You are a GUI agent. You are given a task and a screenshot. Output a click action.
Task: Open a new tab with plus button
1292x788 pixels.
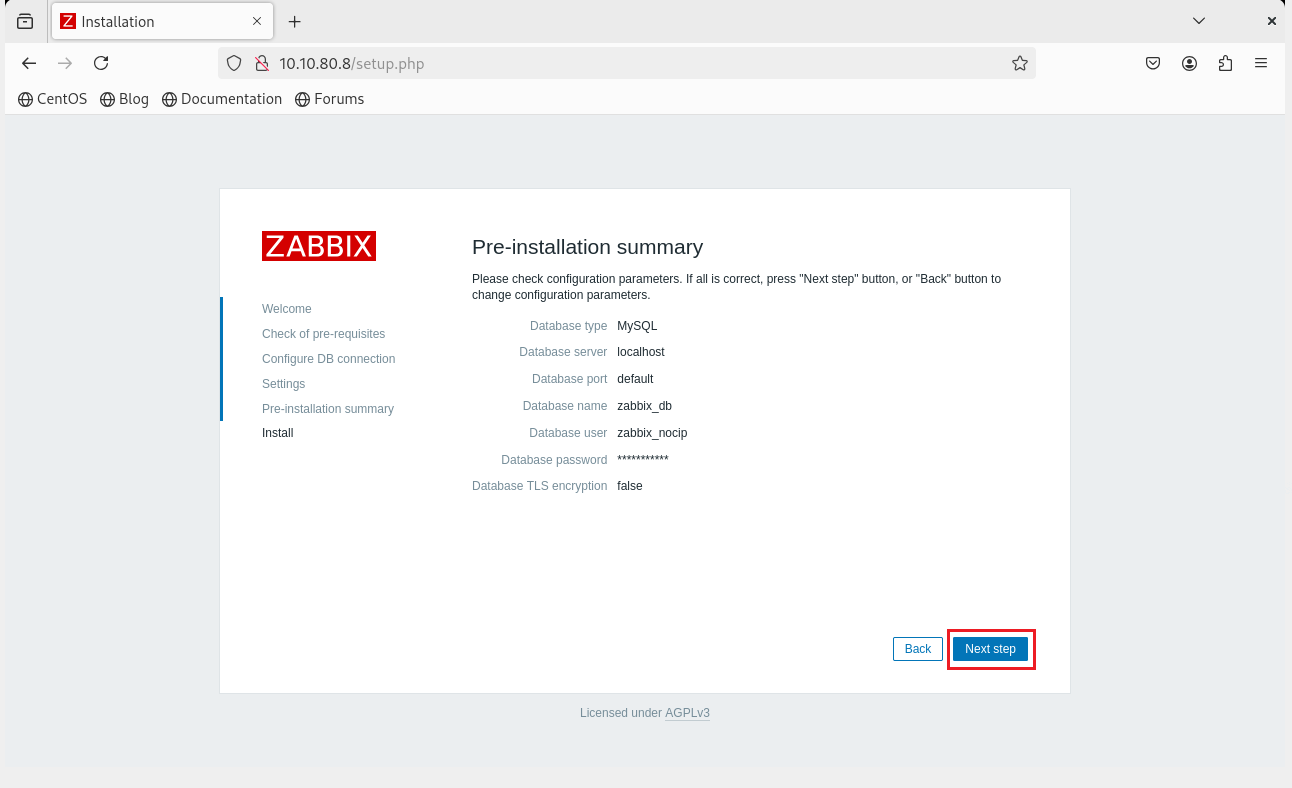295,21
